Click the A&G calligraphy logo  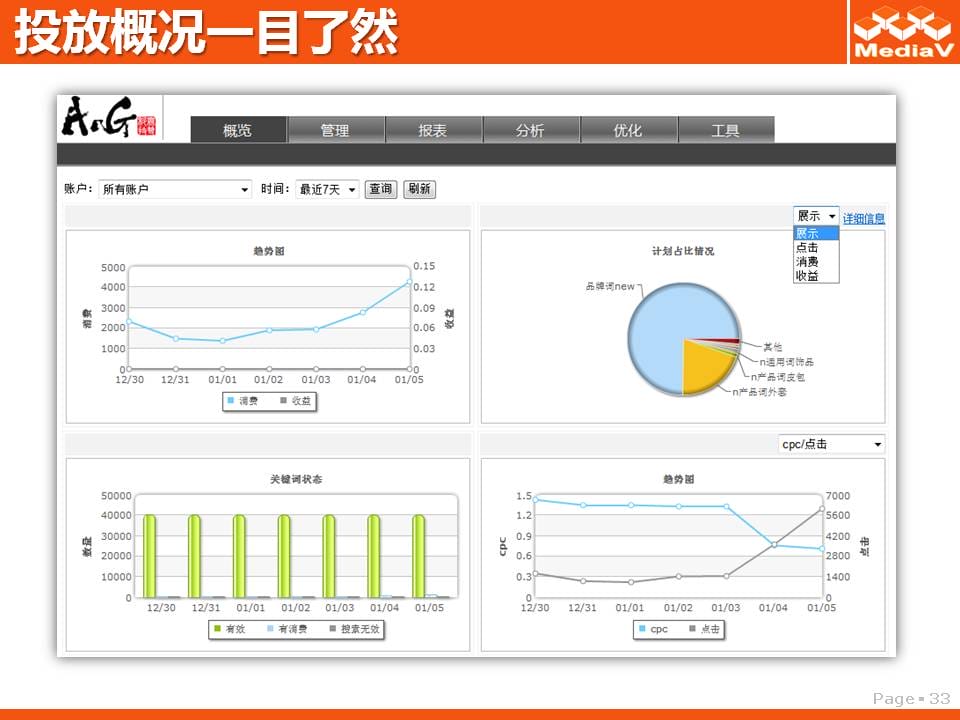pyautogui.click(x=109, y=116)
